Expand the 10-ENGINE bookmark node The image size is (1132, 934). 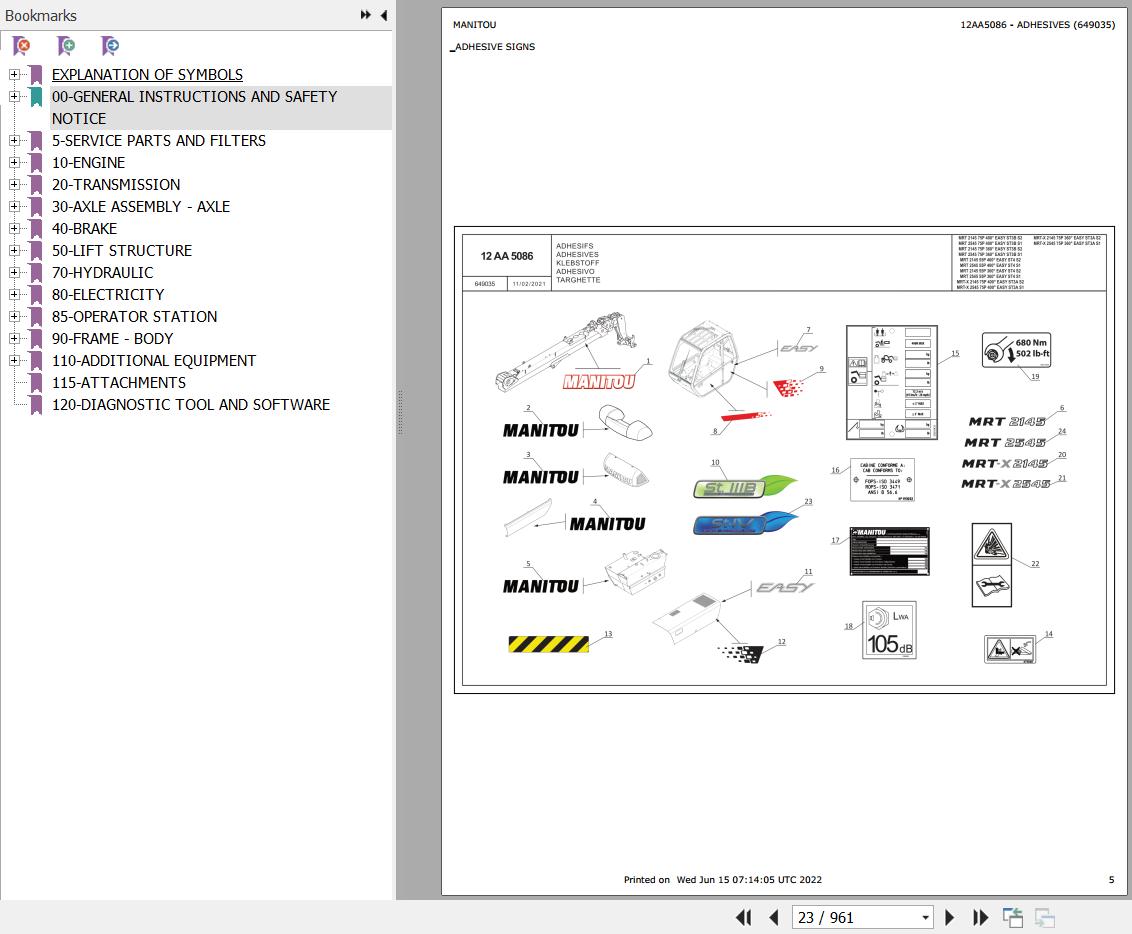(14, 162)
